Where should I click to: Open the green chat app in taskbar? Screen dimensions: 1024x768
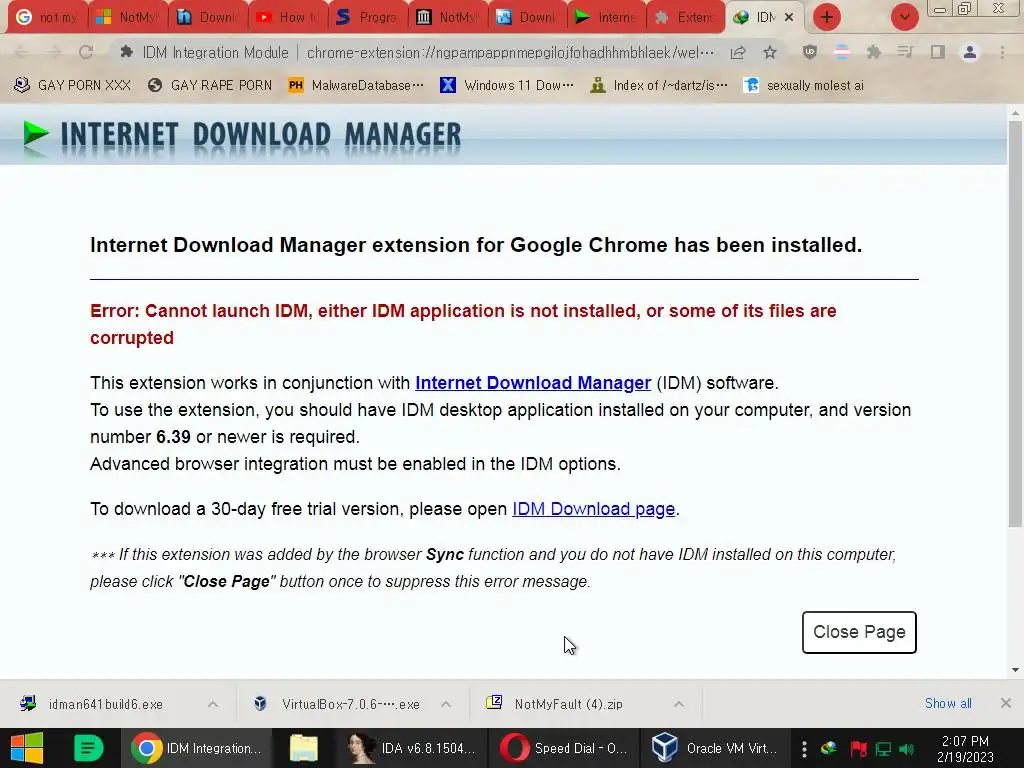[x=88, y=748]
